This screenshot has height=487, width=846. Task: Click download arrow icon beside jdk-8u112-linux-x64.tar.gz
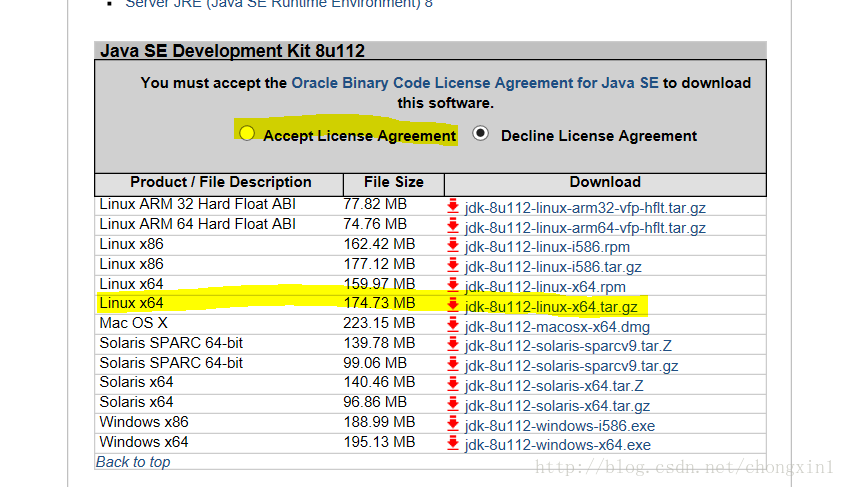point(453,305)
